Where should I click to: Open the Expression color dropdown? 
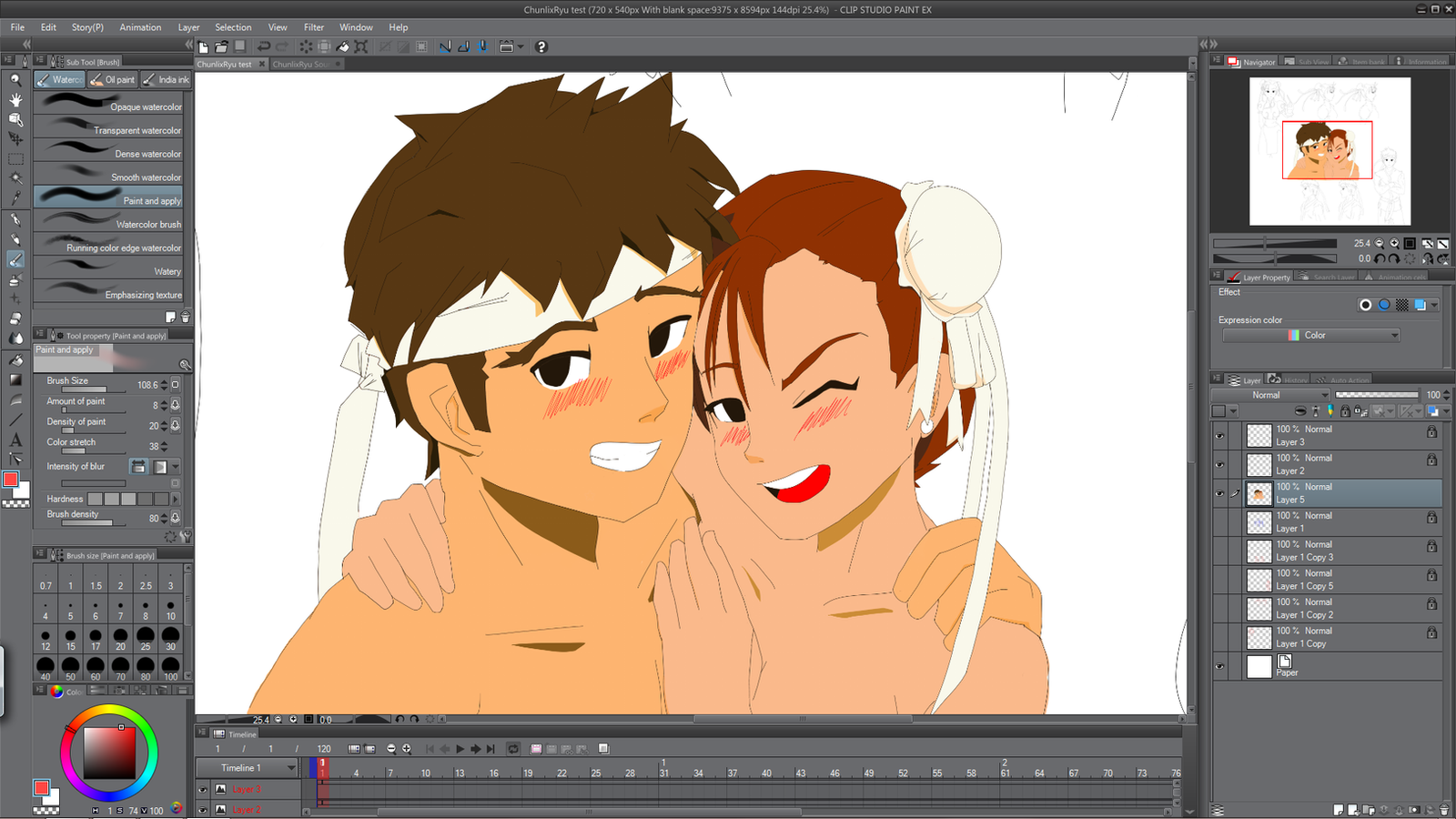point(1310,336)
